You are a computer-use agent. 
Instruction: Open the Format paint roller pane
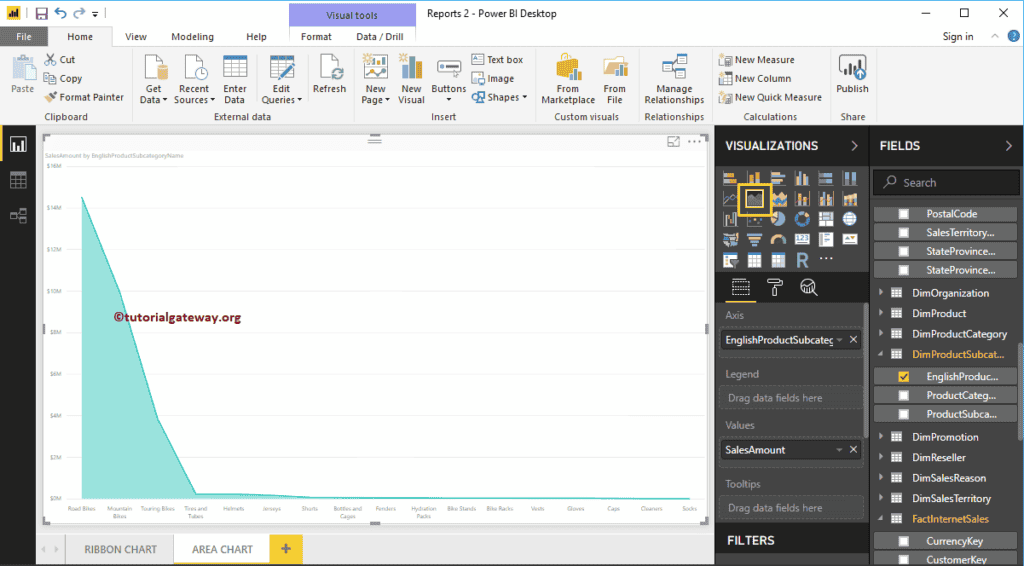[x=775, y=287]
